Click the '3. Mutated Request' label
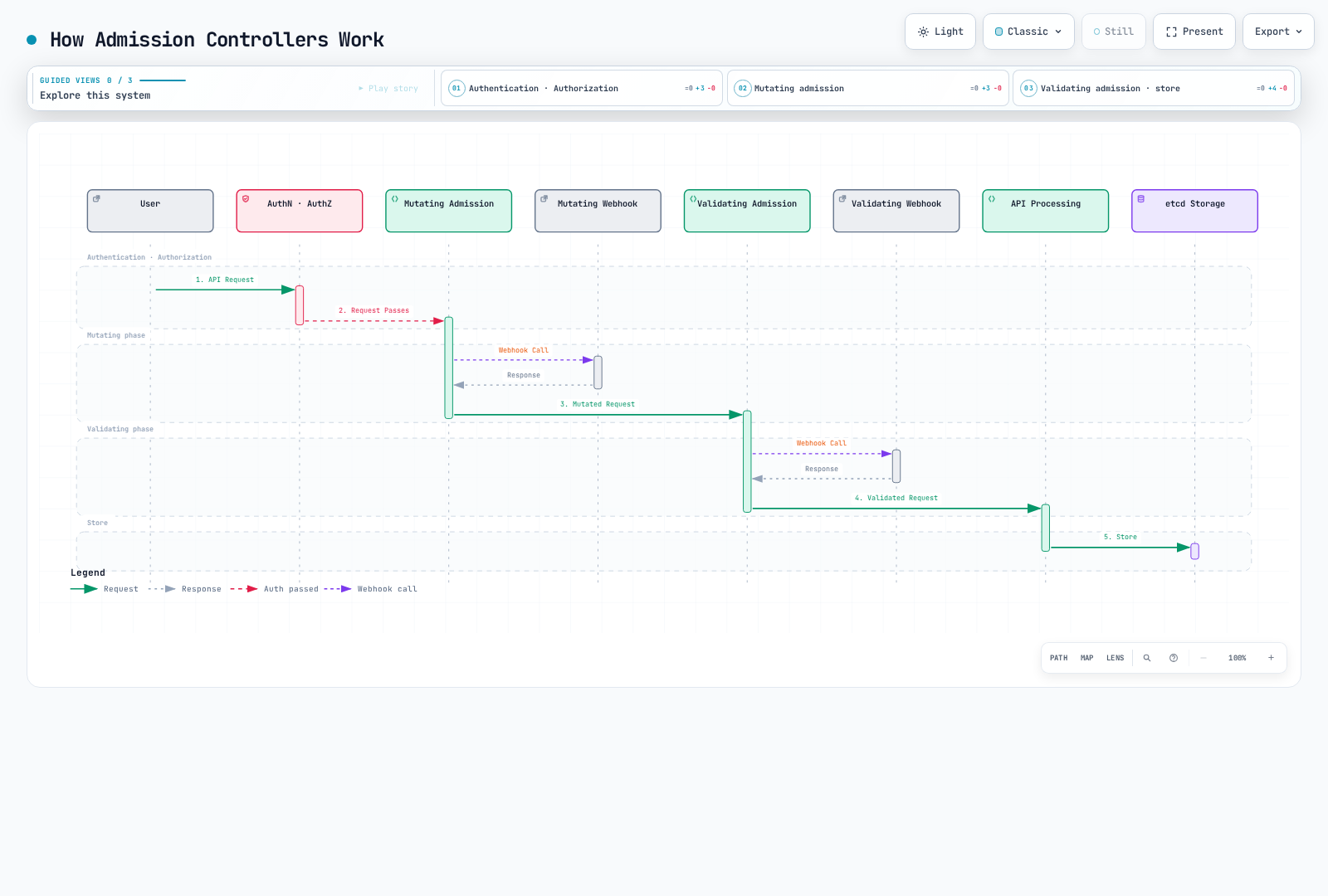Screen dimensions: 1328x896 598,405
